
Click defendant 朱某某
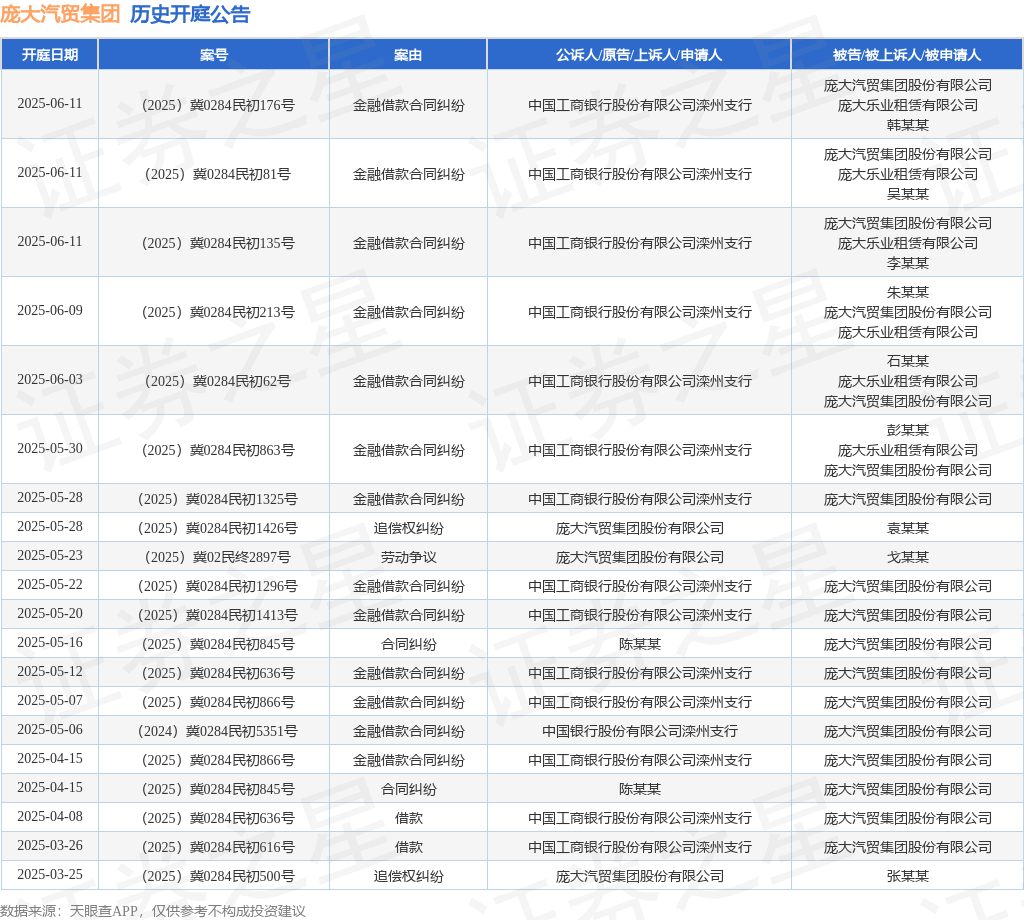[908, 292]
